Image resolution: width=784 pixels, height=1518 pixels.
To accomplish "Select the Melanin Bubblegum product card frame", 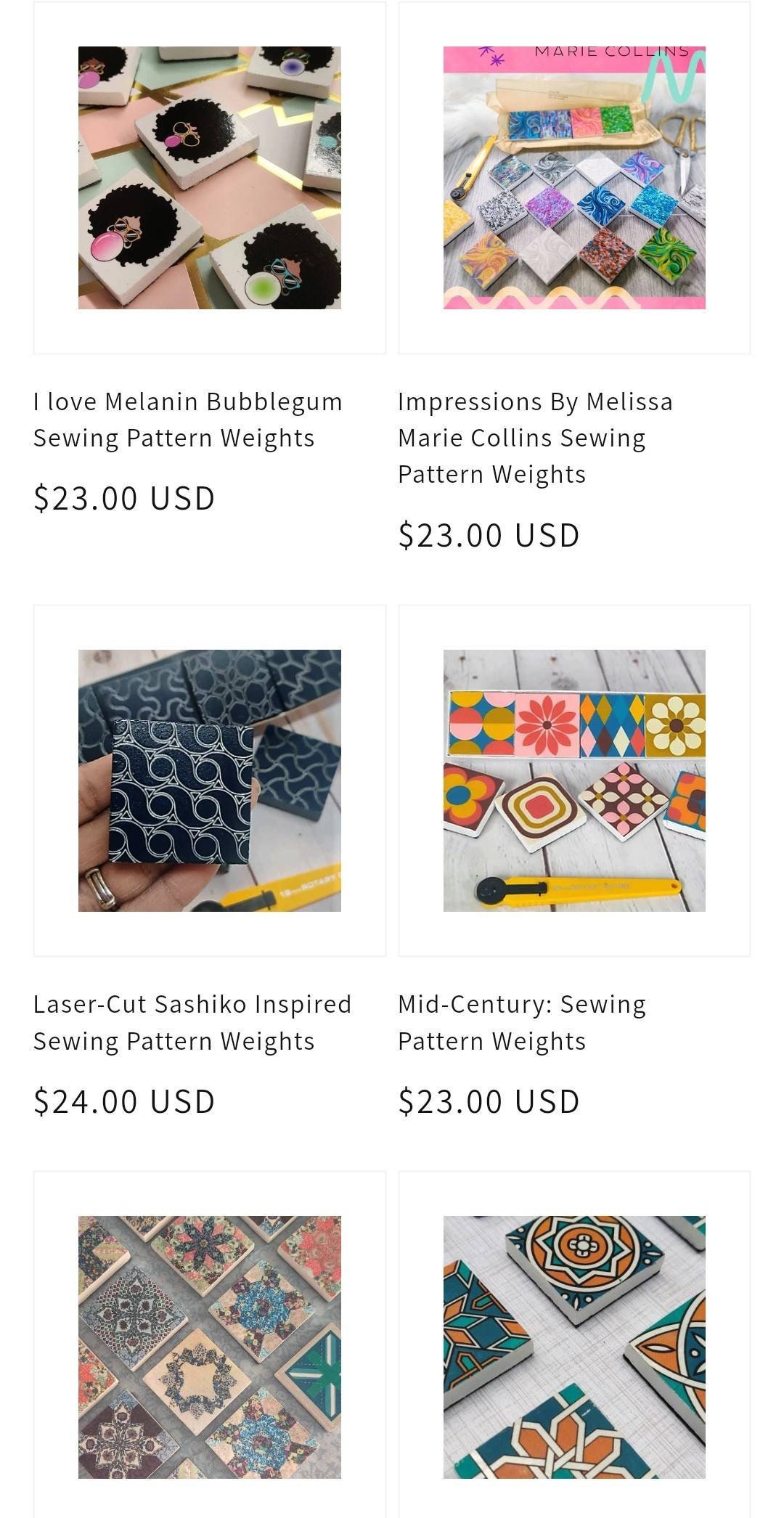I will point(210,178).
